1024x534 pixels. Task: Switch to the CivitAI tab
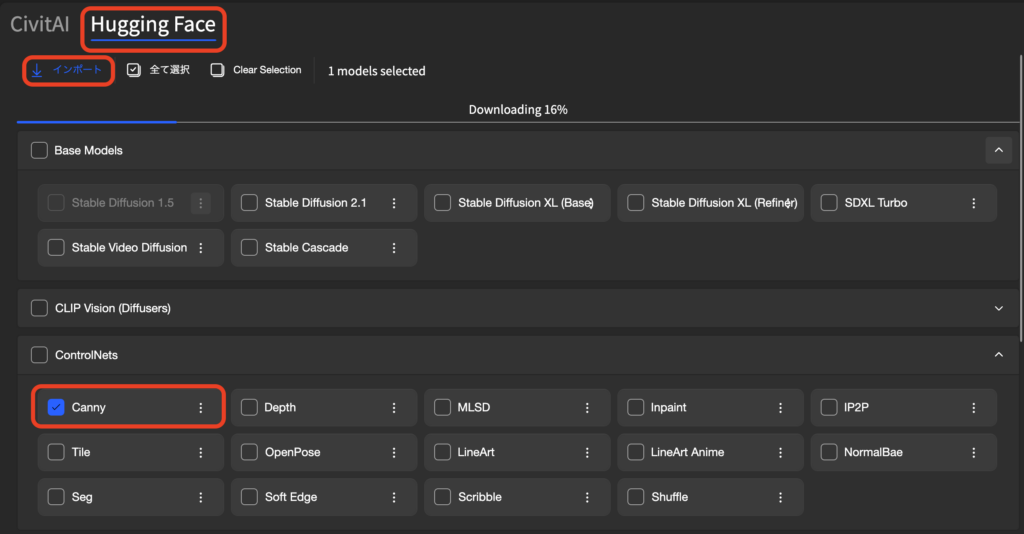pyautogui.click(x=40, y=25)
